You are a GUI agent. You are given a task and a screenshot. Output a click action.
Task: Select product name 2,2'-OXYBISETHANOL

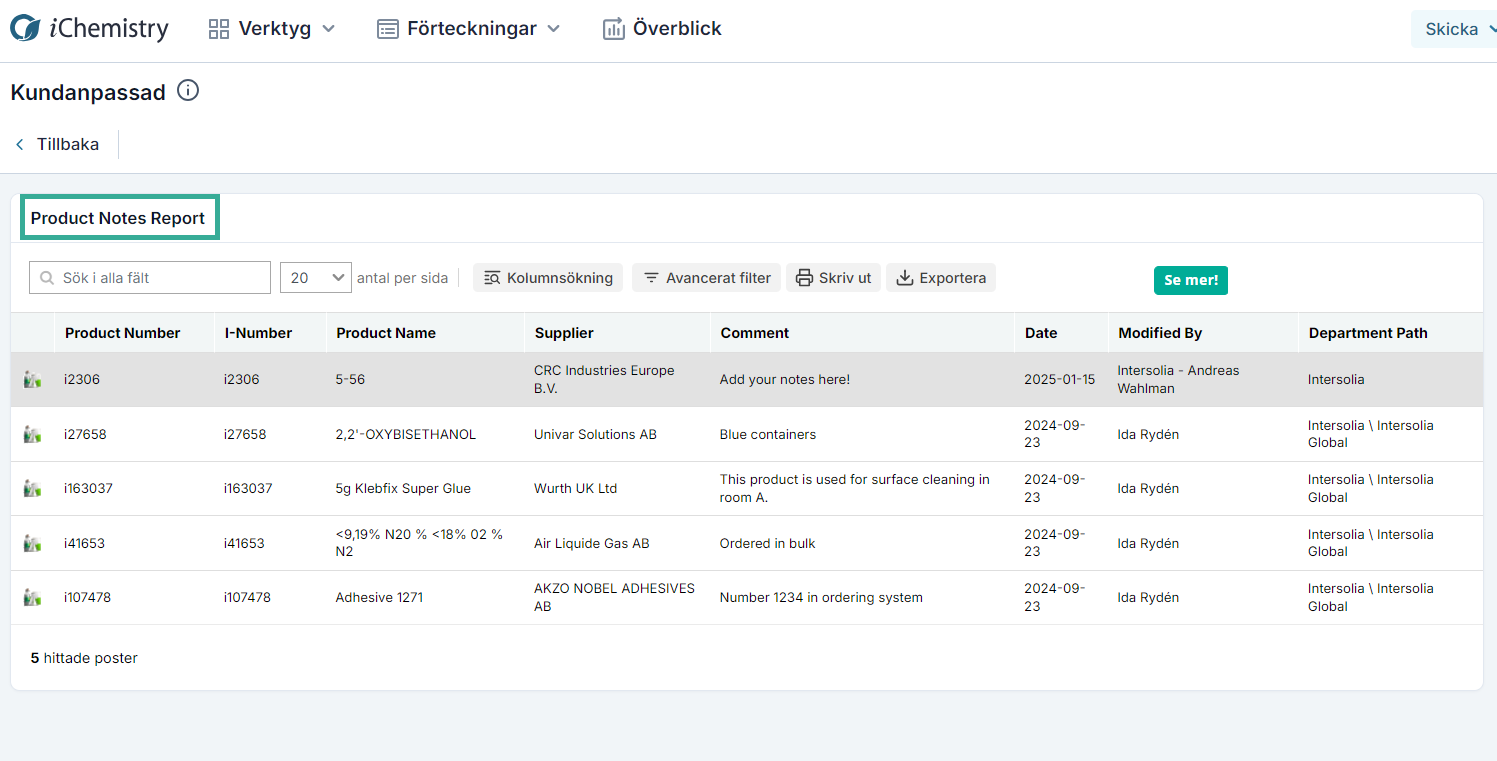click(x=406, y=434)
